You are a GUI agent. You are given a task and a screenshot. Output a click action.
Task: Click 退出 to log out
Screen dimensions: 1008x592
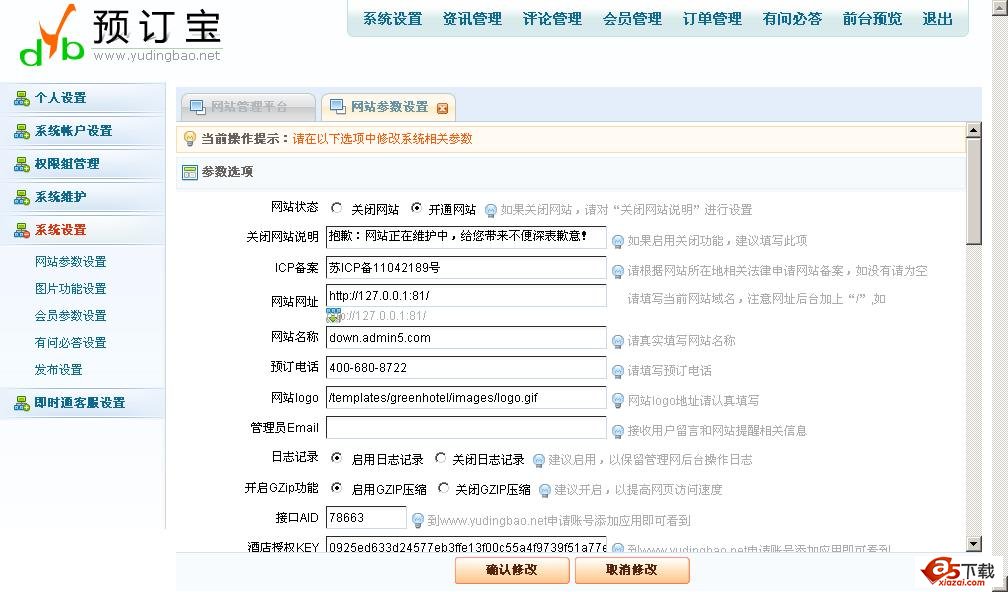click(937, 19)
